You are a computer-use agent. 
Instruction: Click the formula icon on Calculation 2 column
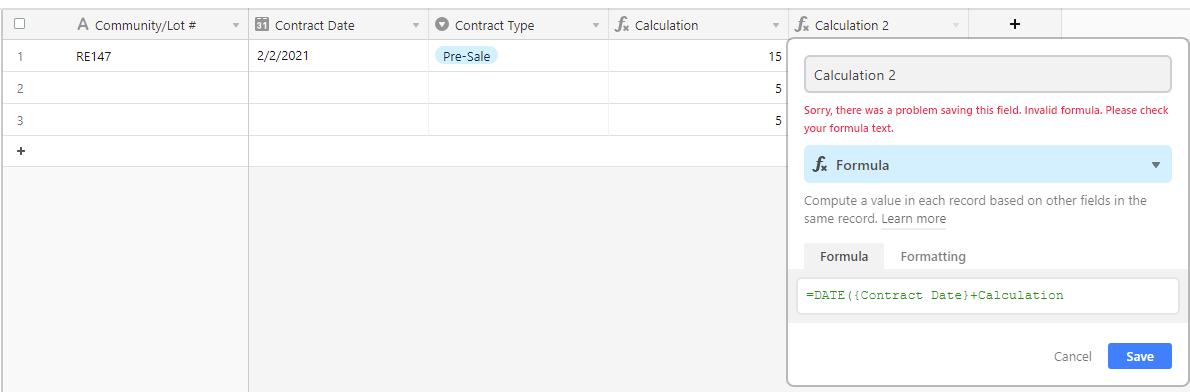pyautogui.click(x=801, y=25)
